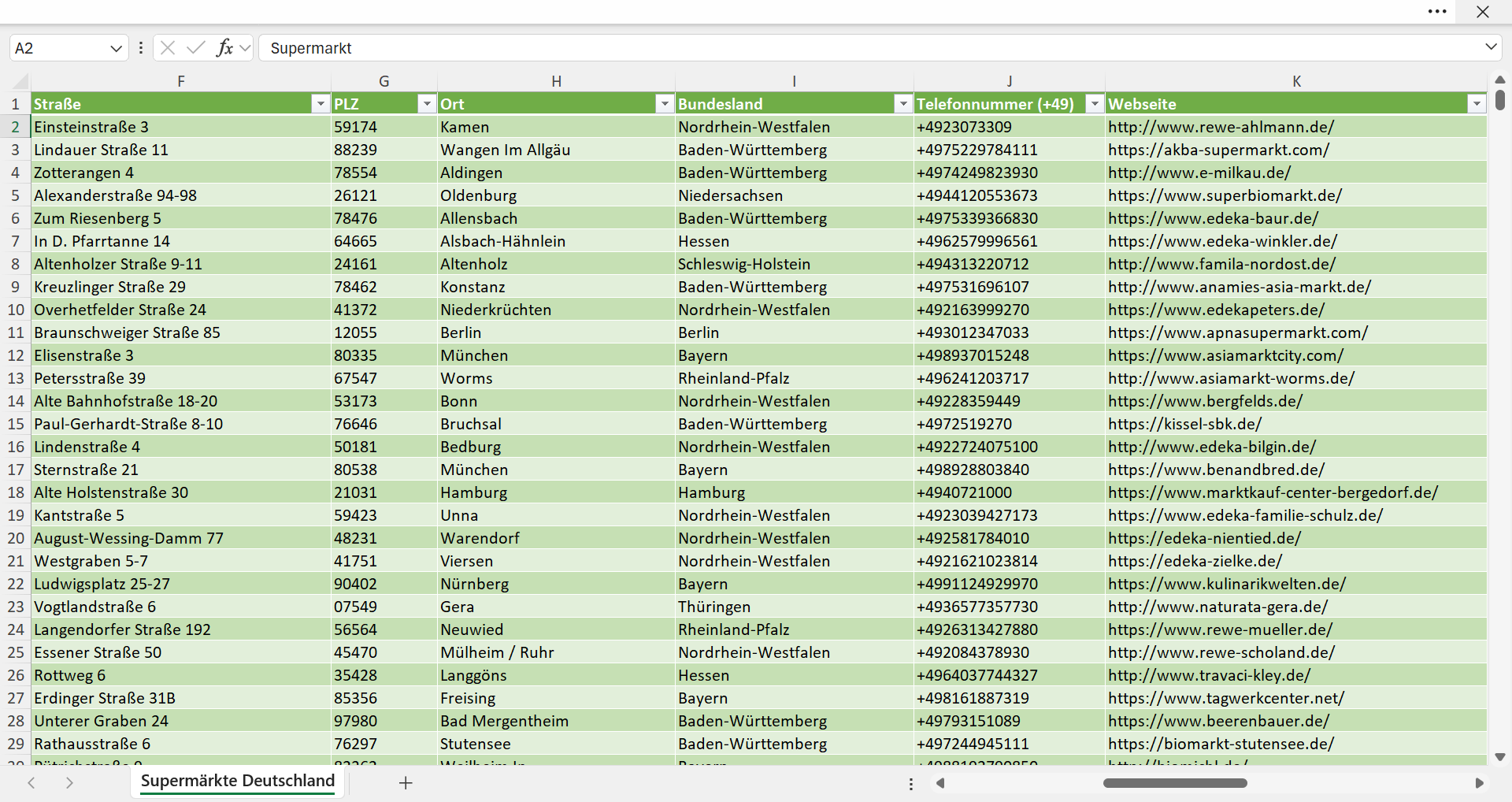This screenshot has width=1512, height=802.
Task: Select the Bundesland cell Thüringen
Action: (795, 607)
